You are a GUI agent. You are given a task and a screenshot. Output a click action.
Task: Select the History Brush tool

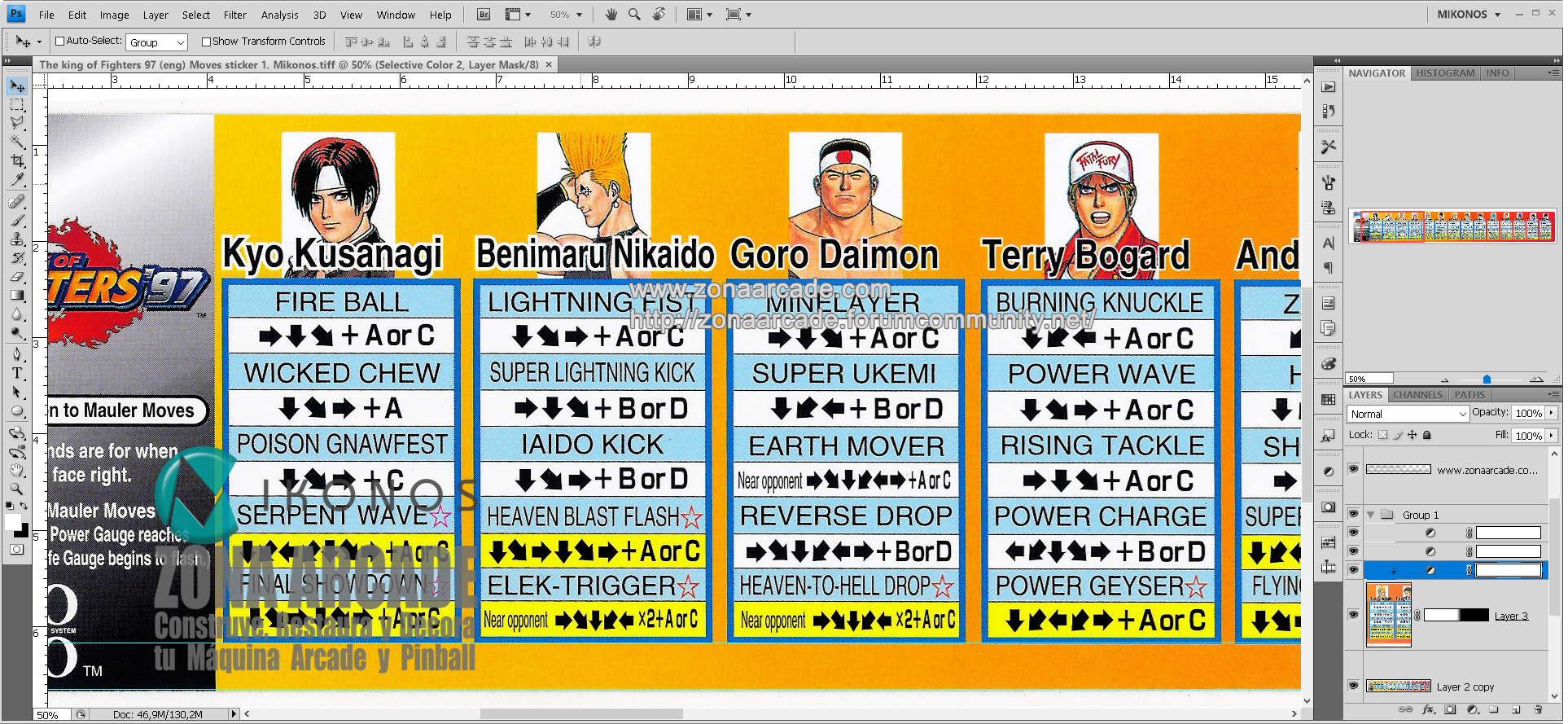[x=17, y=257]
